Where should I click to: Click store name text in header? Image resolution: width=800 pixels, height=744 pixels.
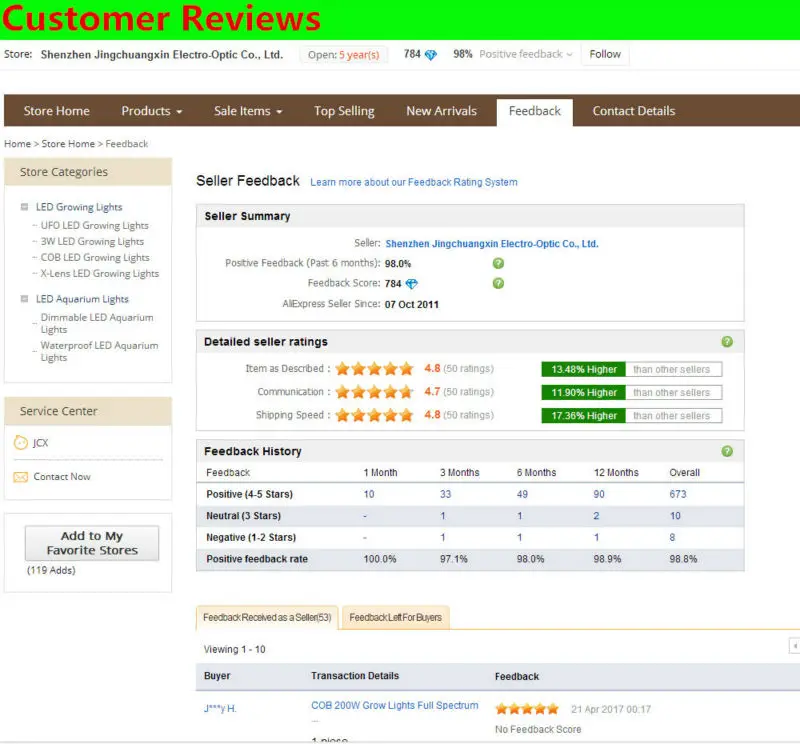click(162, 55)
